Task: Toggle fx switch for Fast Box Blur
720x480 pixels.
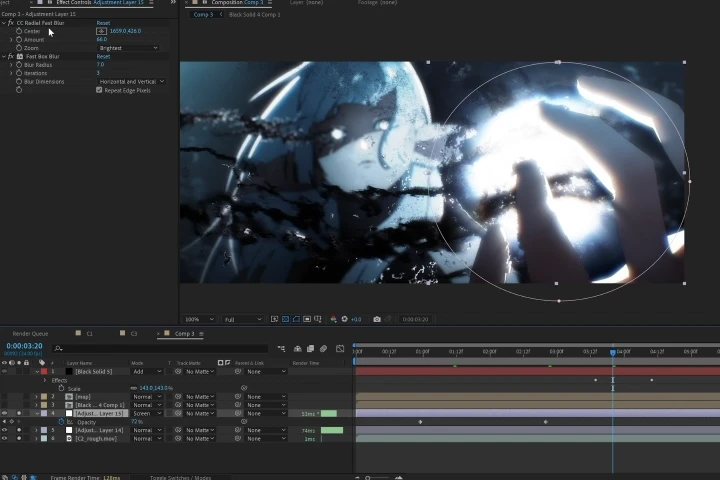Action: coord(11,56)
